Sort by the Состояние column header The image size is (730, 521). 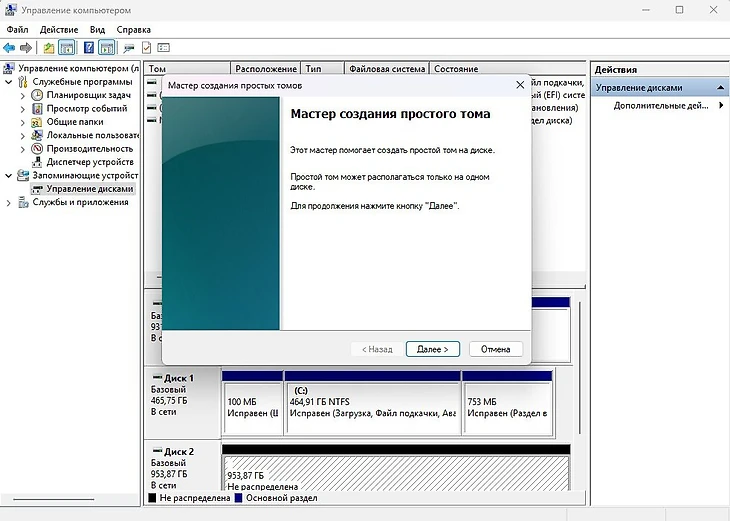[x=507, y=68]
